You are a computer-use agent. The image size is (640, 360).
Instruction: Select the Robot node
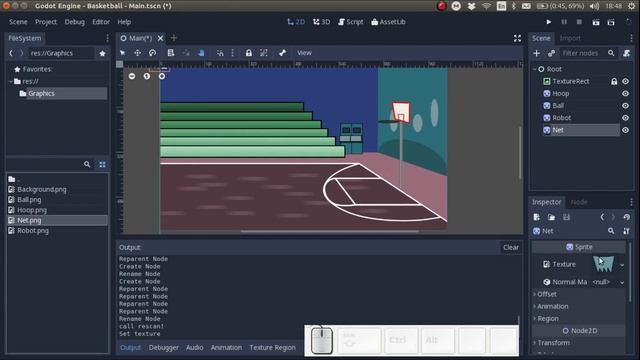(561, 118)
